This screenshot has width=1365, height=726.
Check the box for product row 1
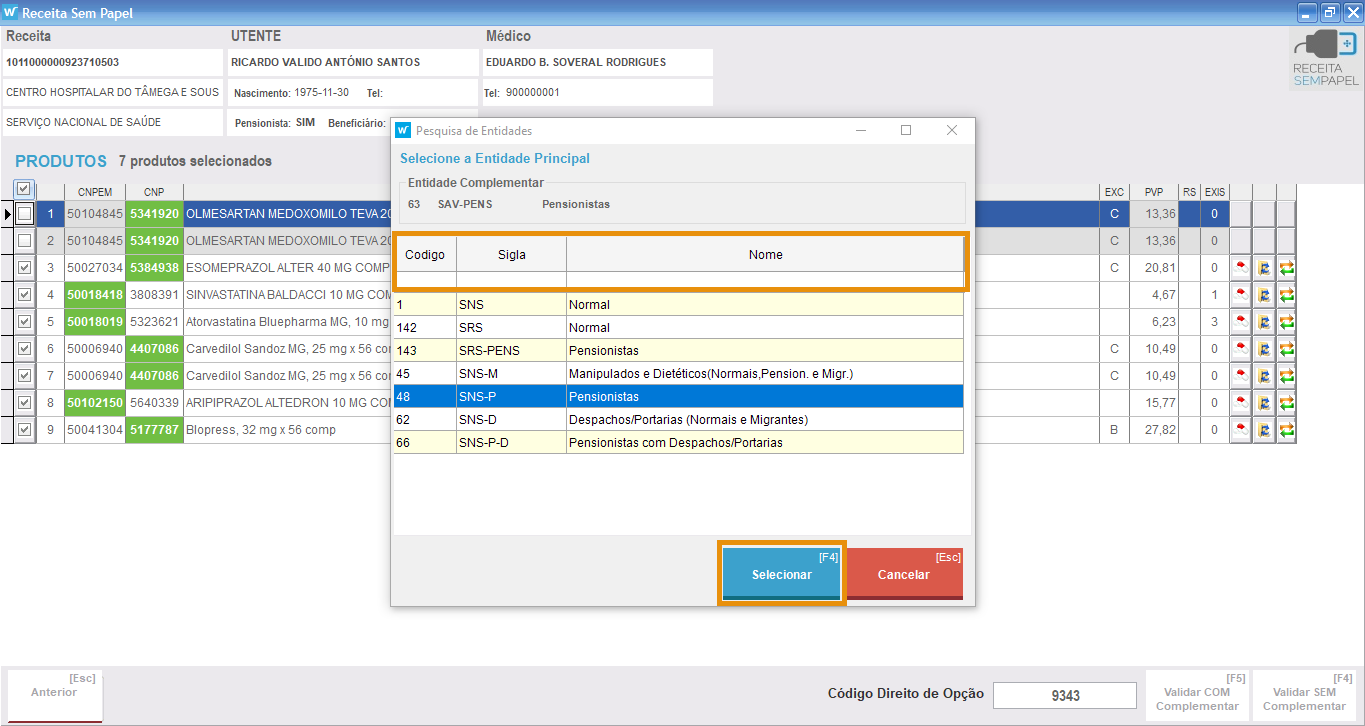[x=24, y=214]
